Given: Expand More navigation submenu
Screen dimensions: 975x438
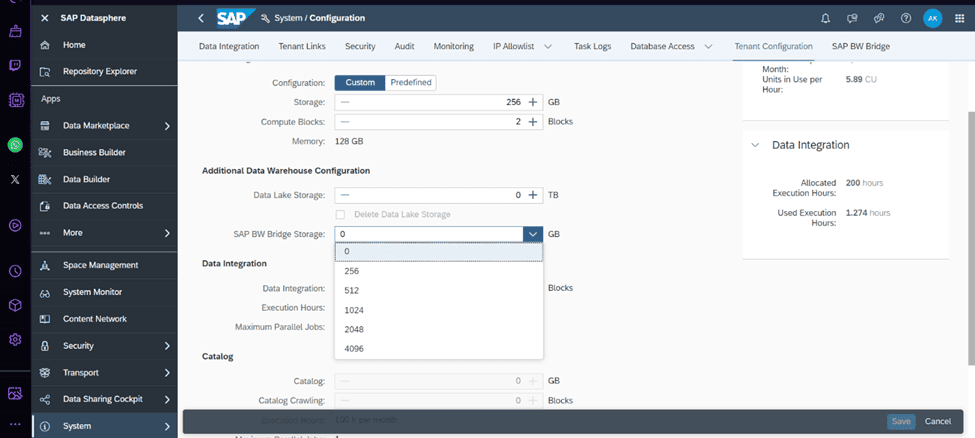Looking at the screenshot, I should point(167,233).
